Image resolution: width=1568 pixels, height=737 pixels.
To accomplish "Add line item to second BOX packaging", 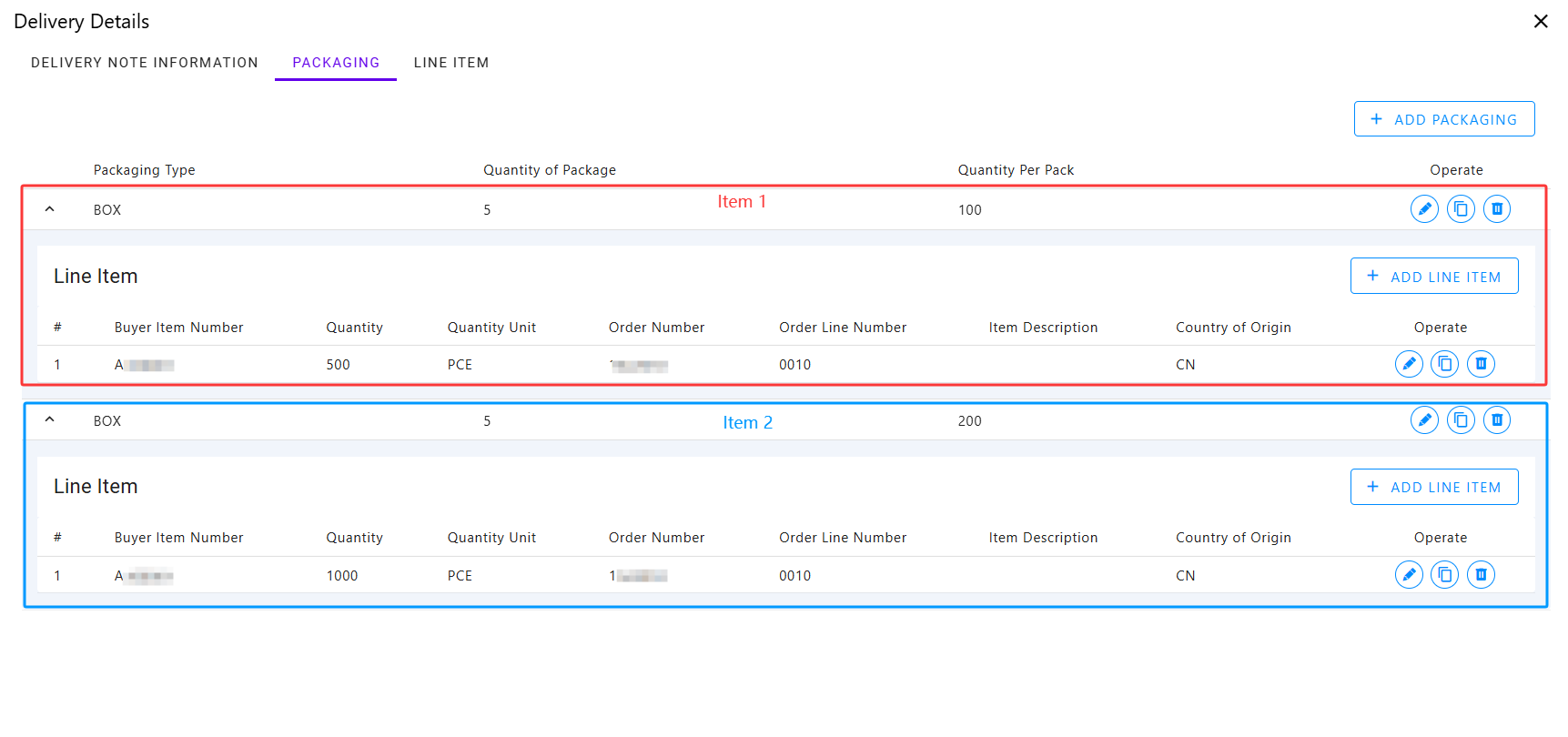I will [x=1434, y=487].
